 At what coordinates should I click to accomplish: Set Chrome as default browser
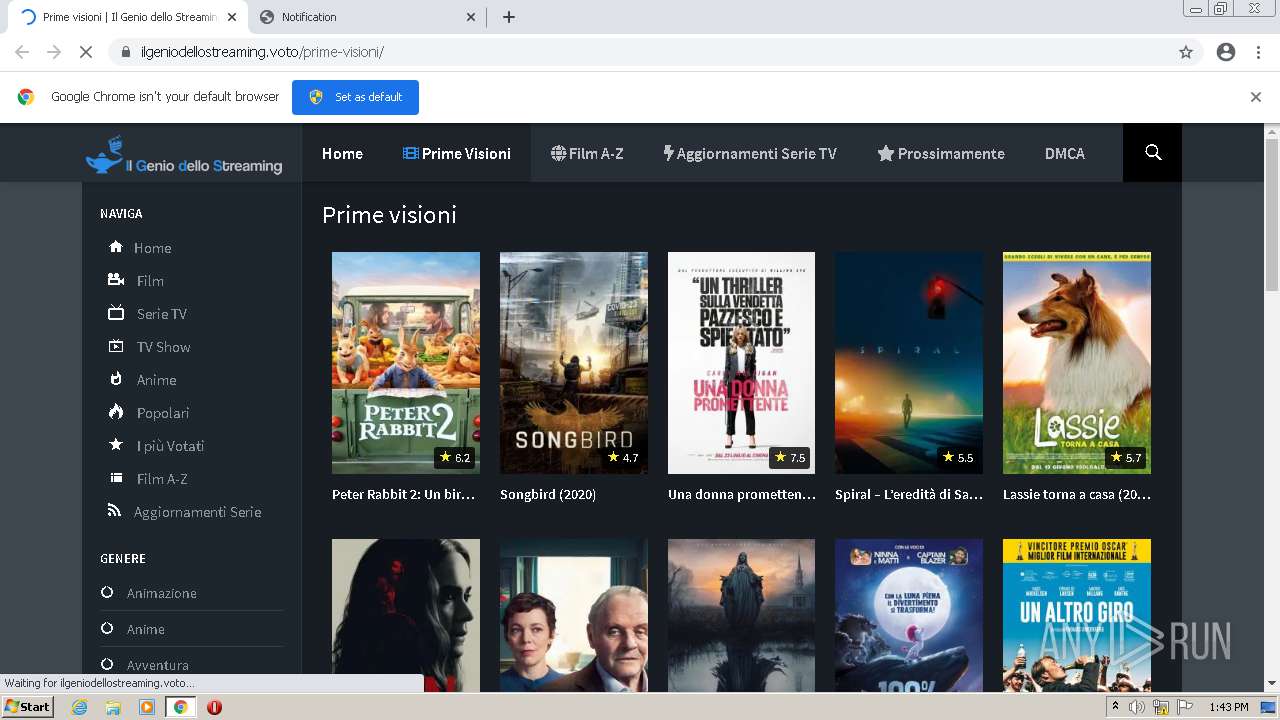click(355, 97)
